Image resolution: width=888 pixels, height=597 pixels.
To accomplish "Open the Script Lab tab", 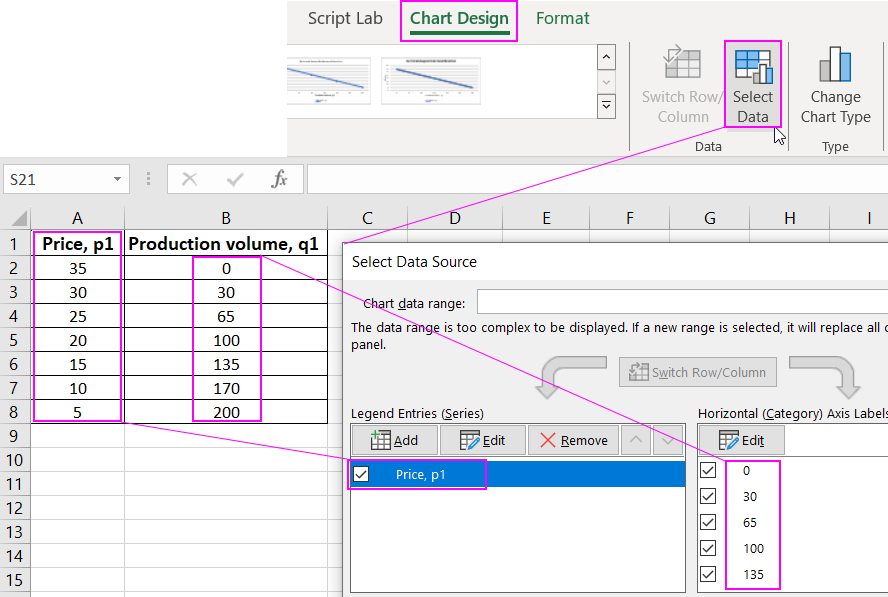I will pyautogui.click(x=344, y=19).
